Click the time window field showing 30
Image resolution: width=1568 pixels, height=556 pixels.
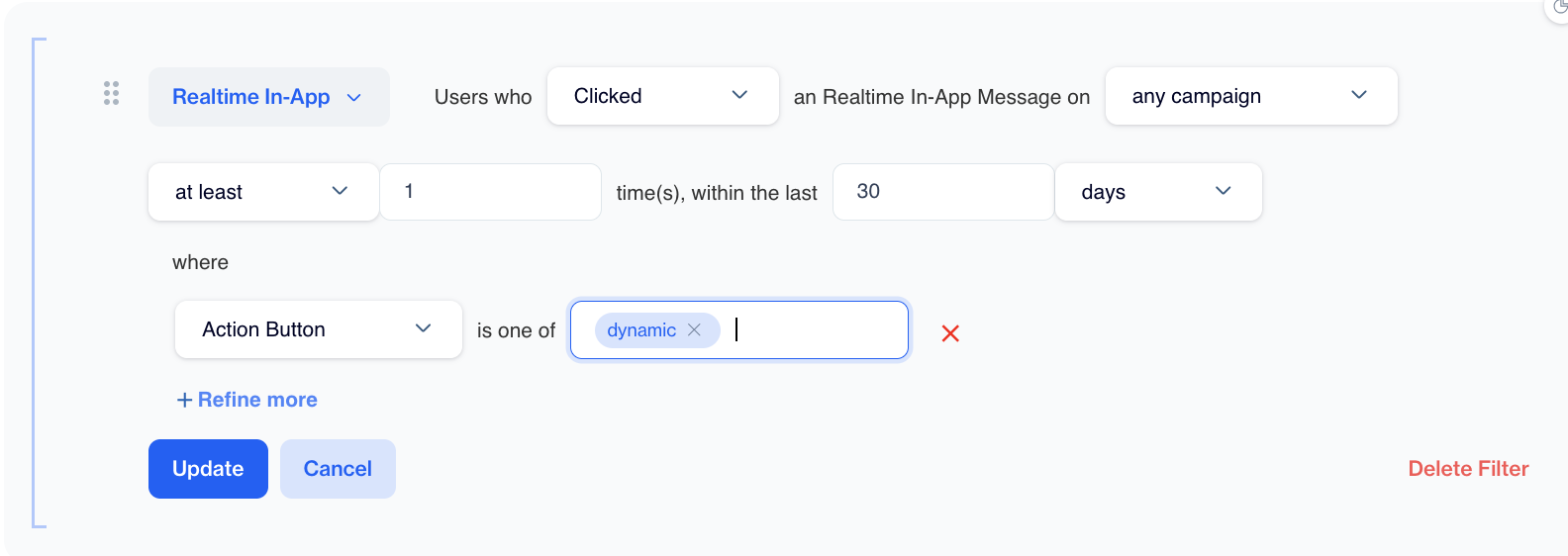(942, 192)
